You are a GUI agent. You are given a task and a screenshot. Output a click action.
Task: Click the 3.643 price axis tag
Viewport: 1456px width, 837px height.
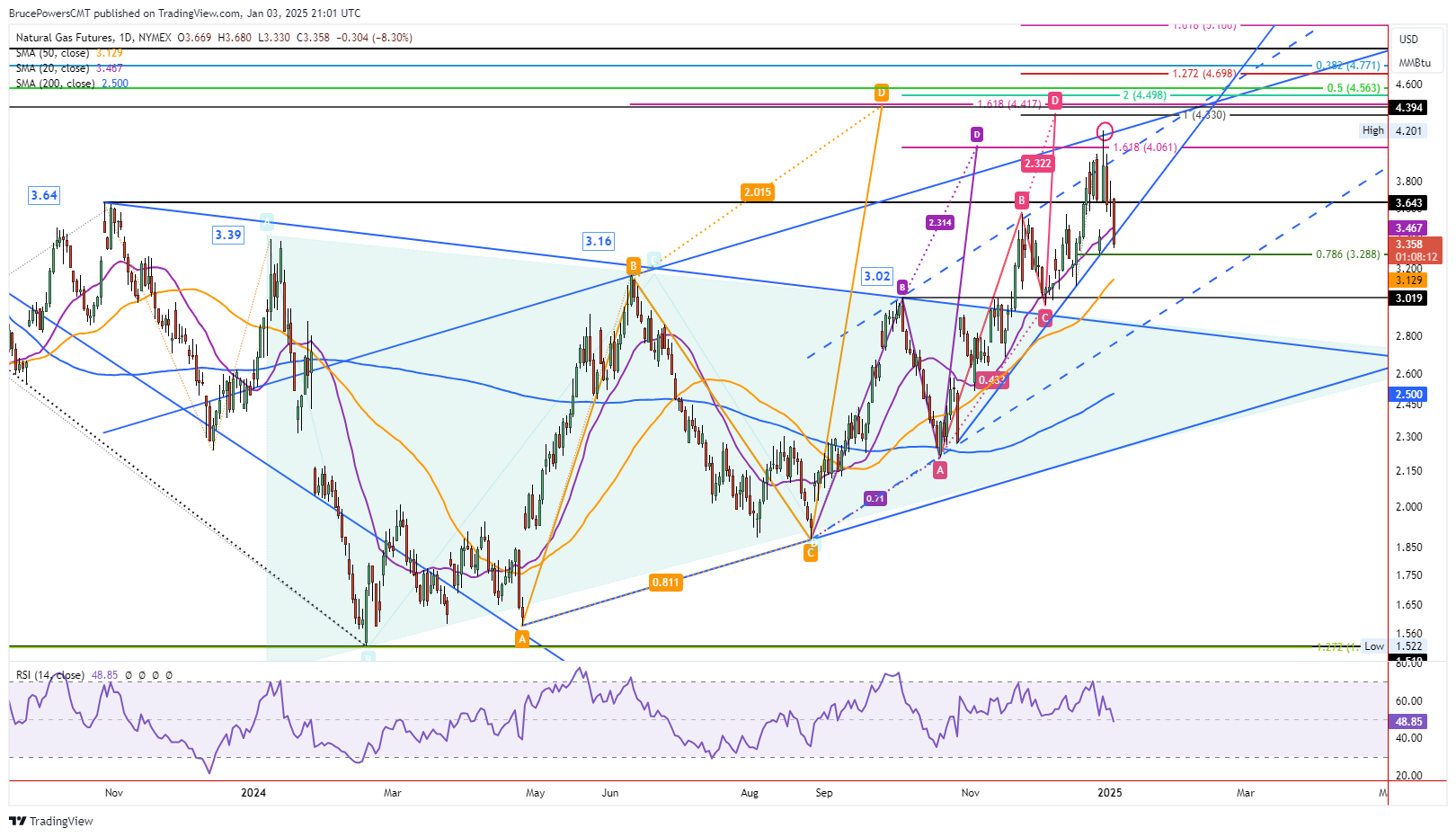point(1408,203)
